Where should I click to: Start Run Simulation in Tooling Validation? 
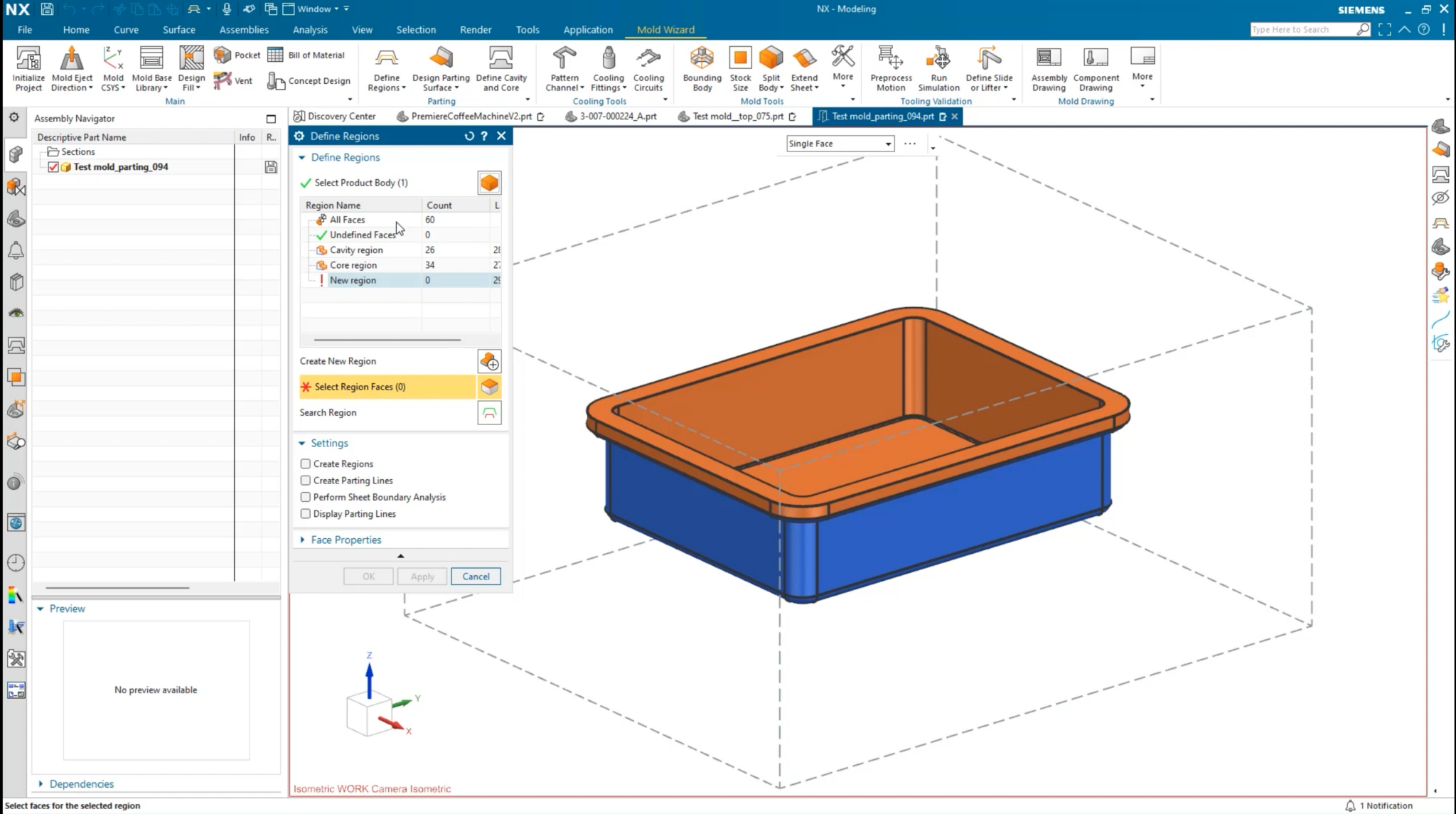(938, 68)
